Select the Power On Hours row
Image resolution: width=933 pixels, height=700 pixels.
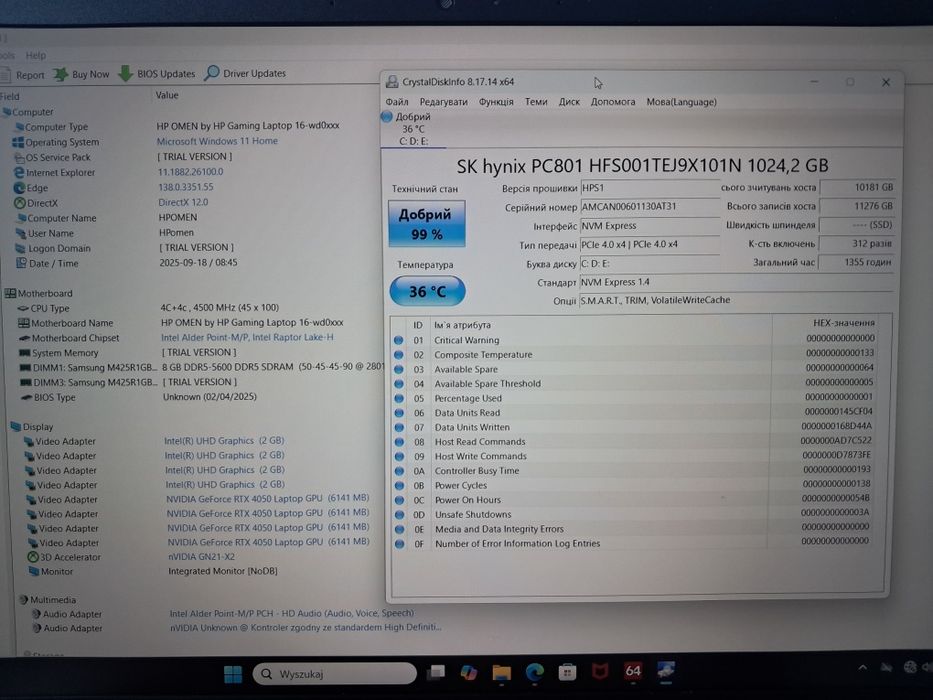(634, 499)
